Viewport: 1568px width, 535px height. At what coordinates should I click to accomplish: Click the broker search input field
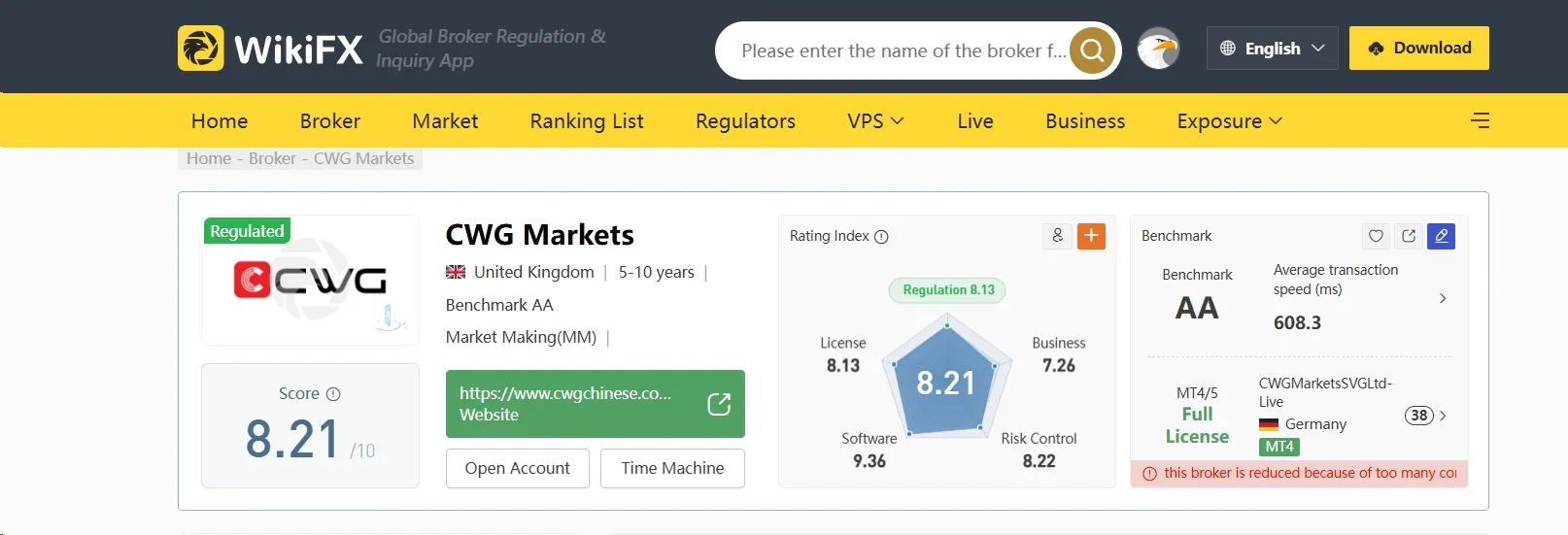(903, 50)
